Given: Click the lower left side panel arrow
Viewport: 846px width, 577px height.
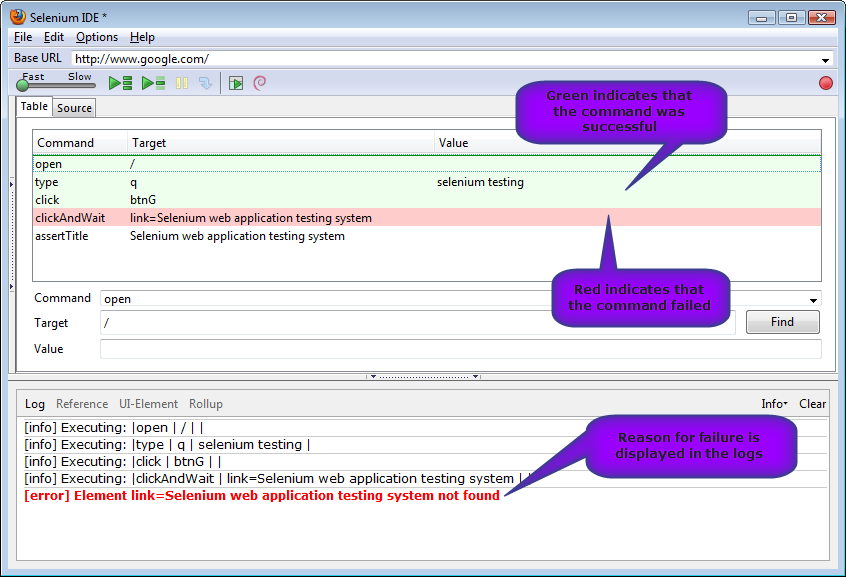Looking at the screenshot, I should [11, 287].
